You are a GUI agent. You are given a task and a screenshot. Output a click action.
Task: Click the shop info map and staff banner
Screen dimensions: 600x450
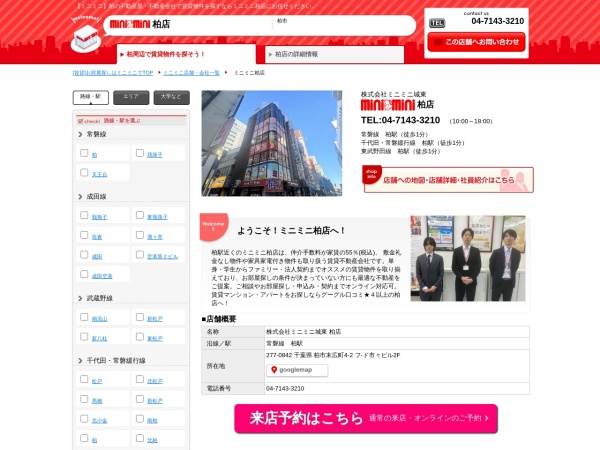tap(448, 179)
